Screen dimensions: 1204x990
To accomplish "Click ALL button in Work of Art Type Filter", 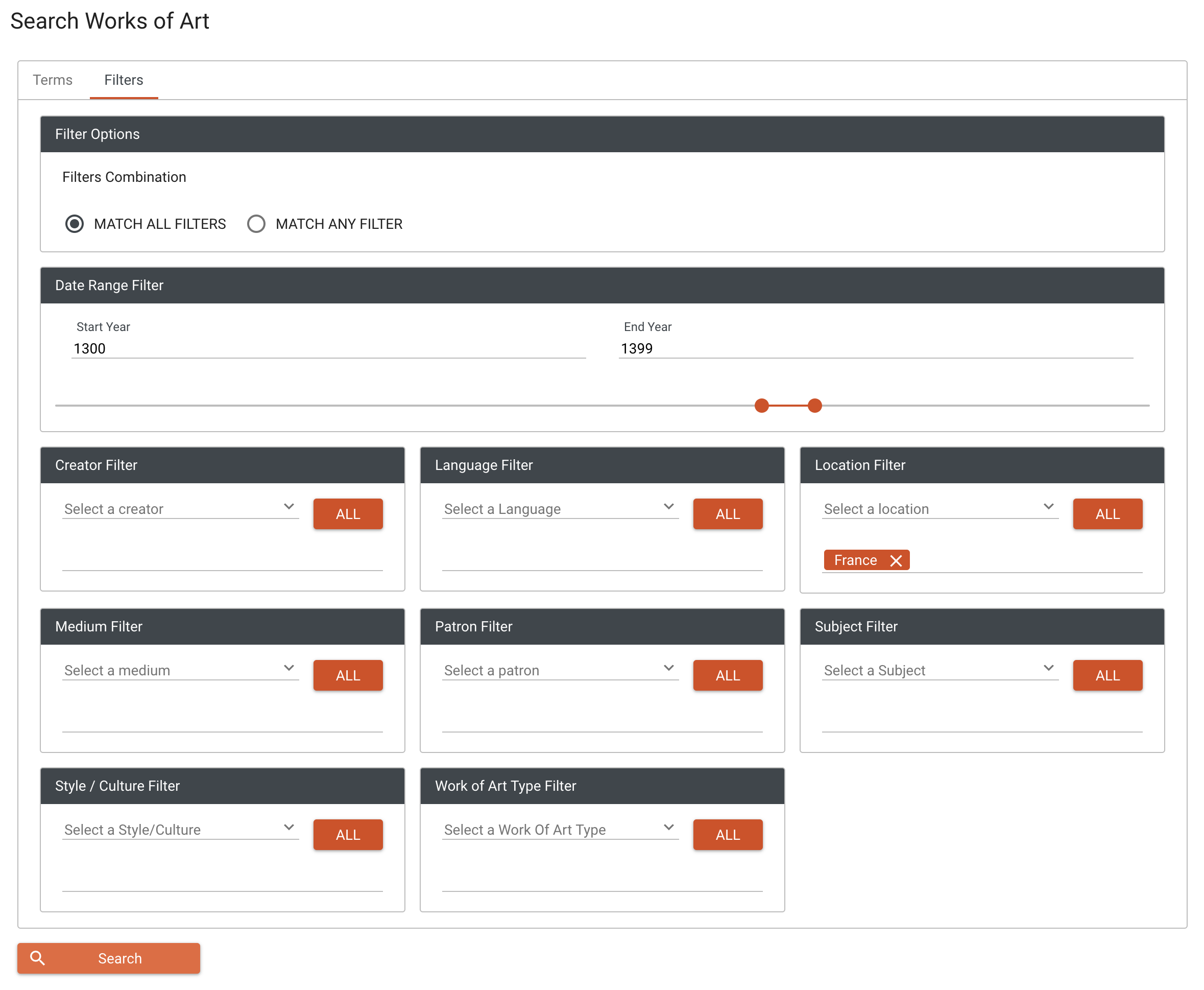I will [x=728, y=835].
